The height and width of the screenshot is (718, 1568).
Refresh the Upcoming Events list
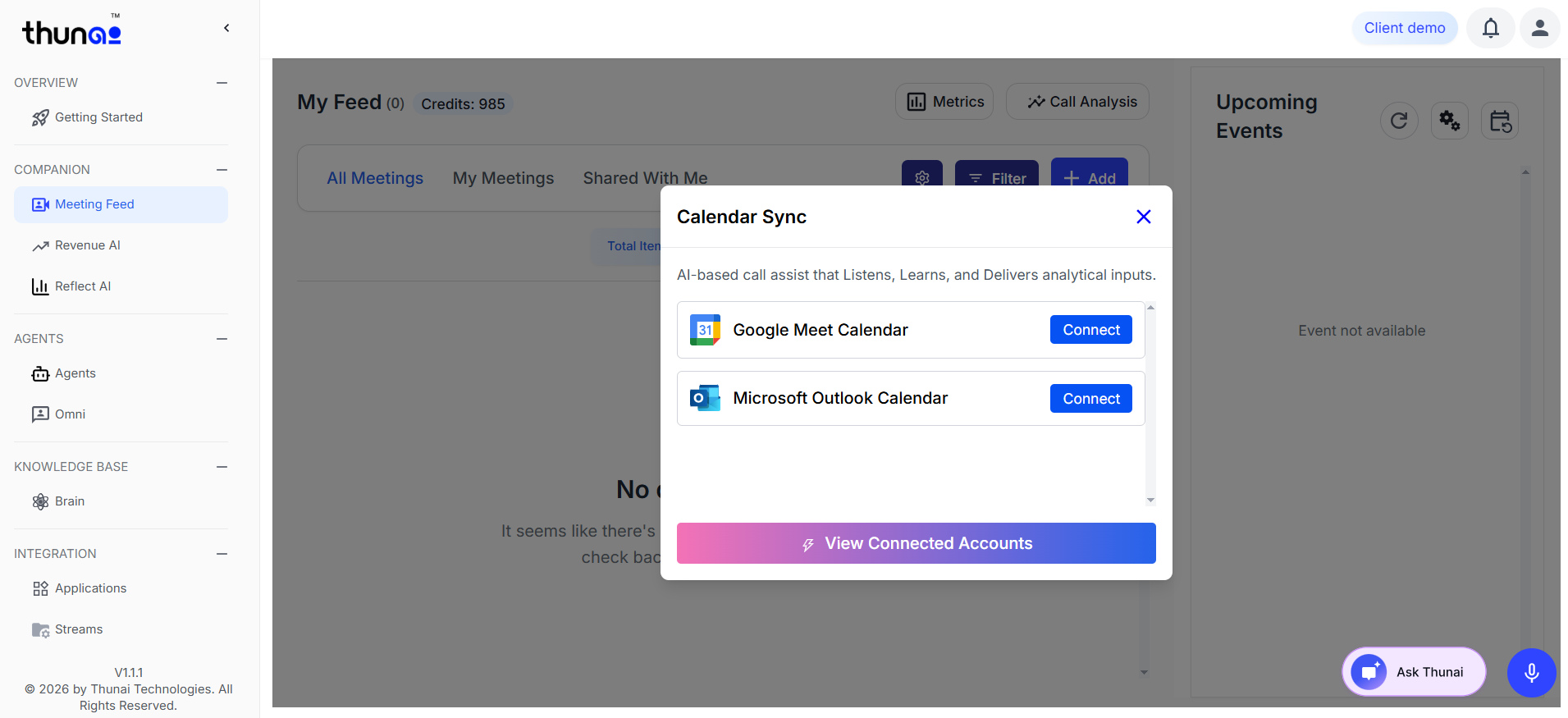[1399, 121]
